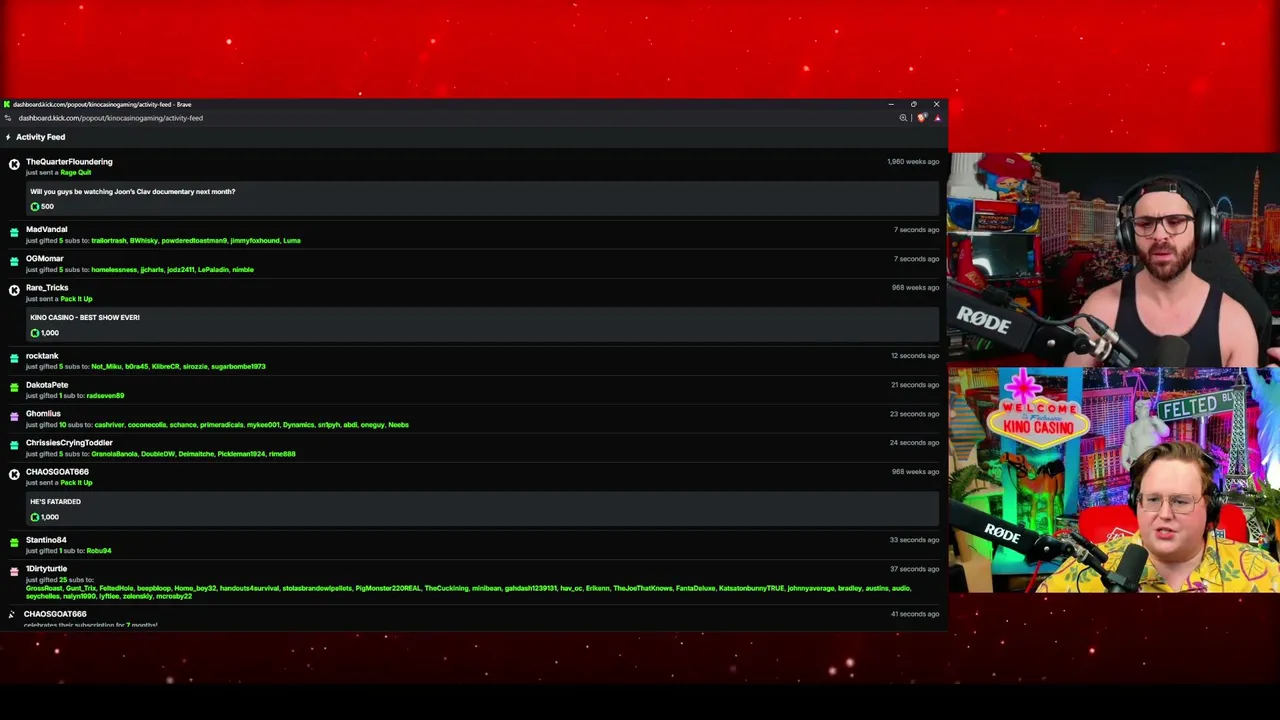Click the gift icon beside DakotaPete
1280x720 pixels.
tap(14, 387)
